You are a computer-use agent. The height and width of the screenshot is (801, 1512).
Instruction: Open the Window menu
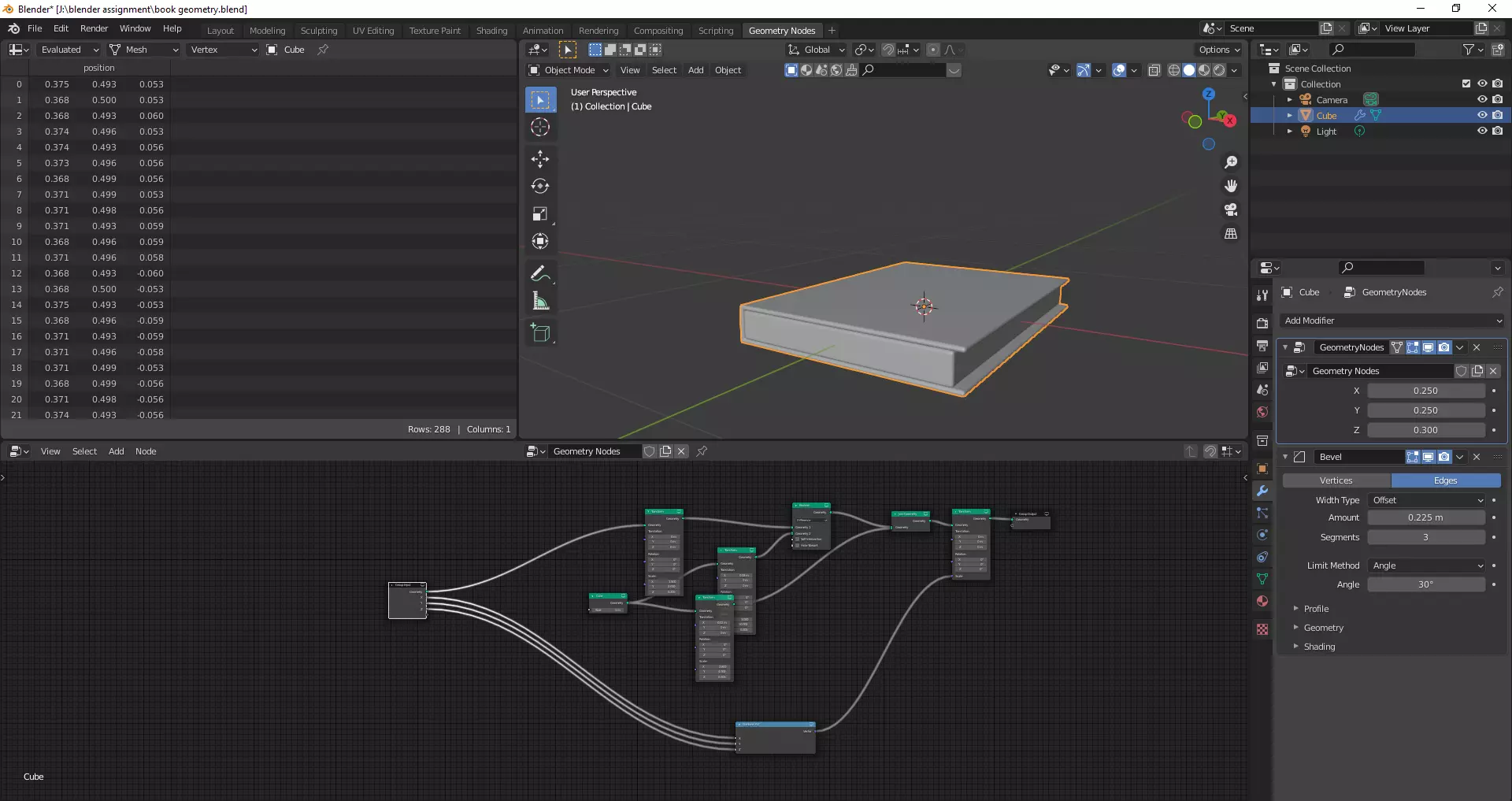coord(135,28)
